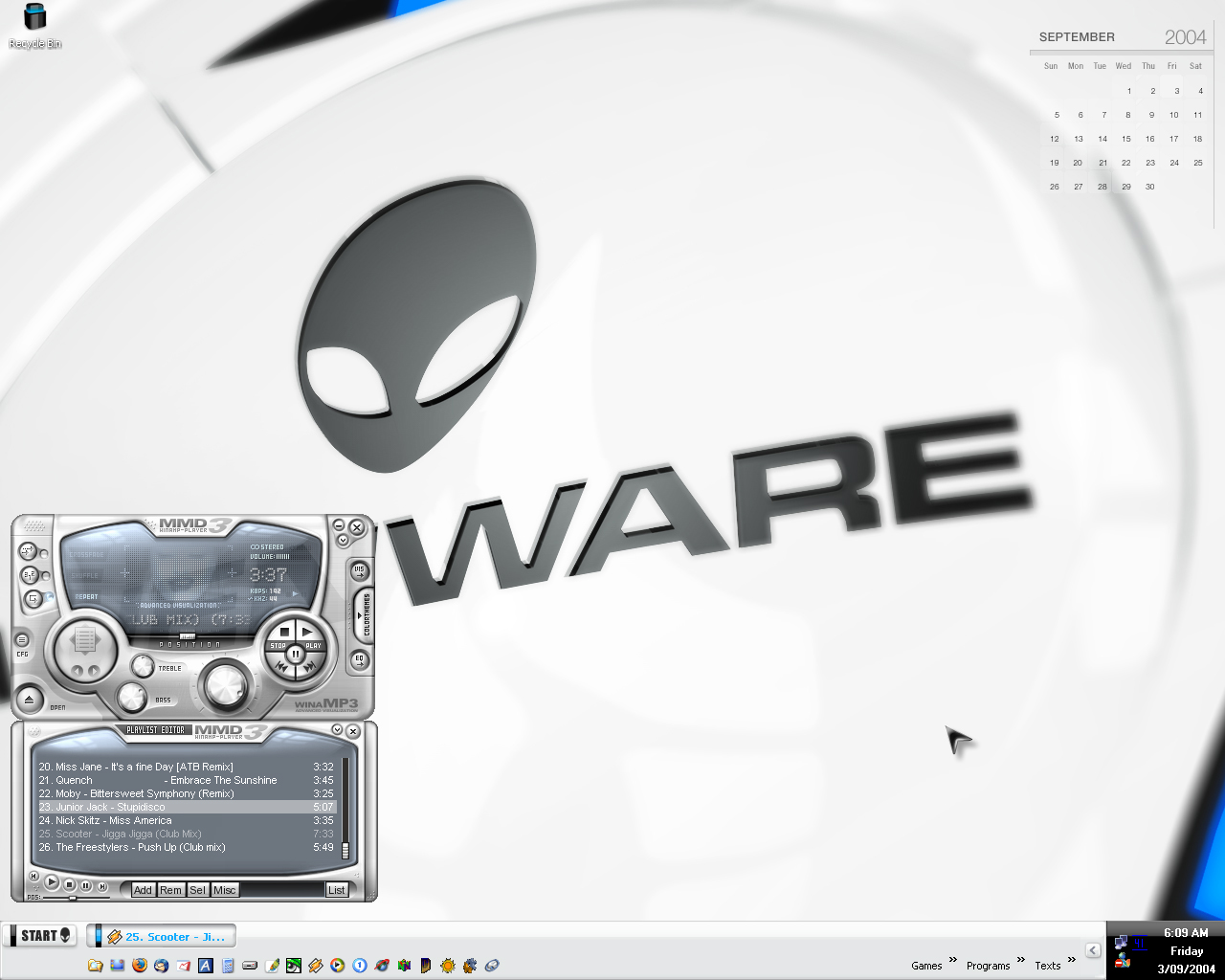Open the List menu in Playlist Editor
The image size is (1225, 980).
pyautogui.click(x=337, y=890)
